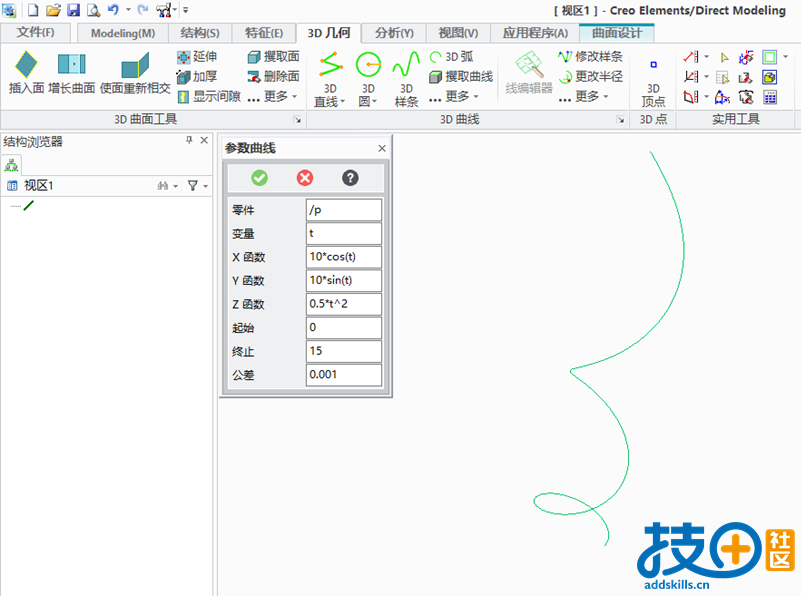Click the 视区1 viewport icon
This screenshot has width=801, height=596.
12,186
